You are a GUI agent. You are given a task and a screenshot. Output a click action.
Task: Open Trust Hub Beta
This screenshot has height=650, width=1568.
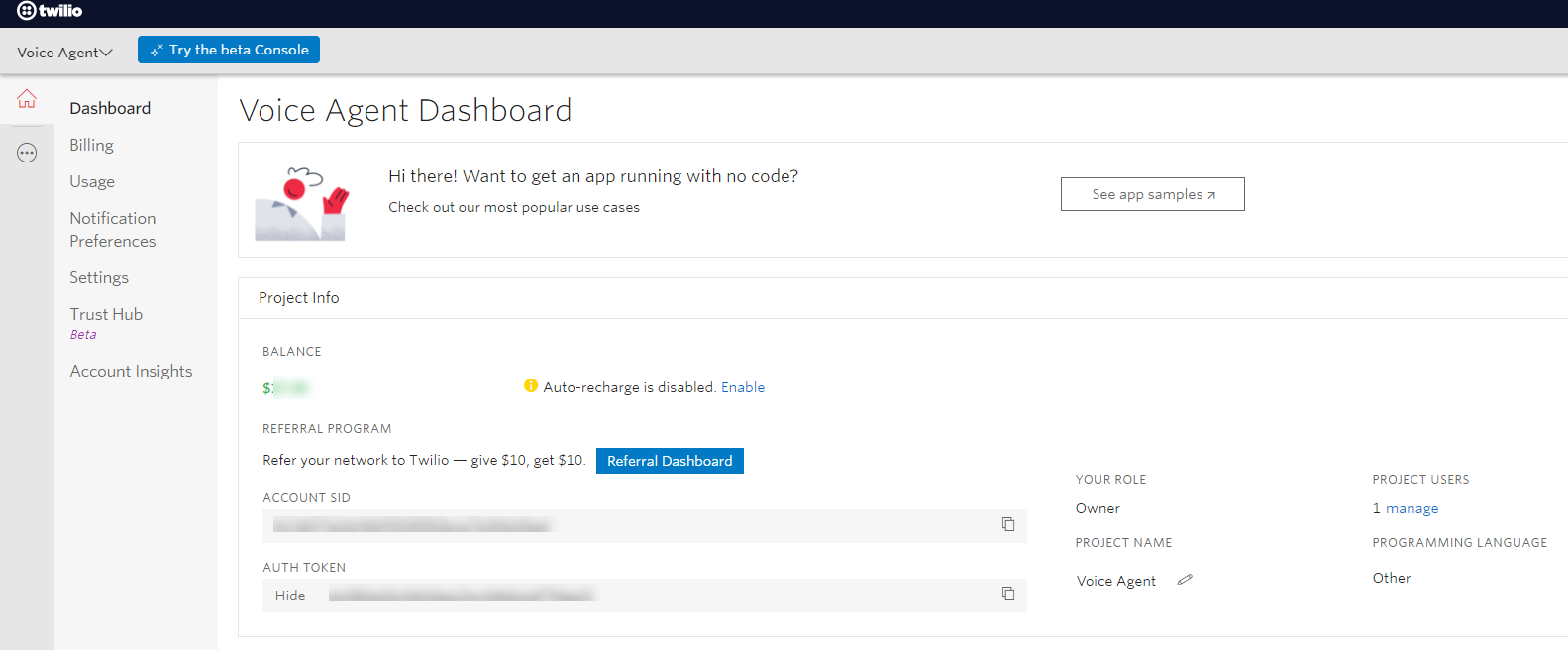click(106, 323)
